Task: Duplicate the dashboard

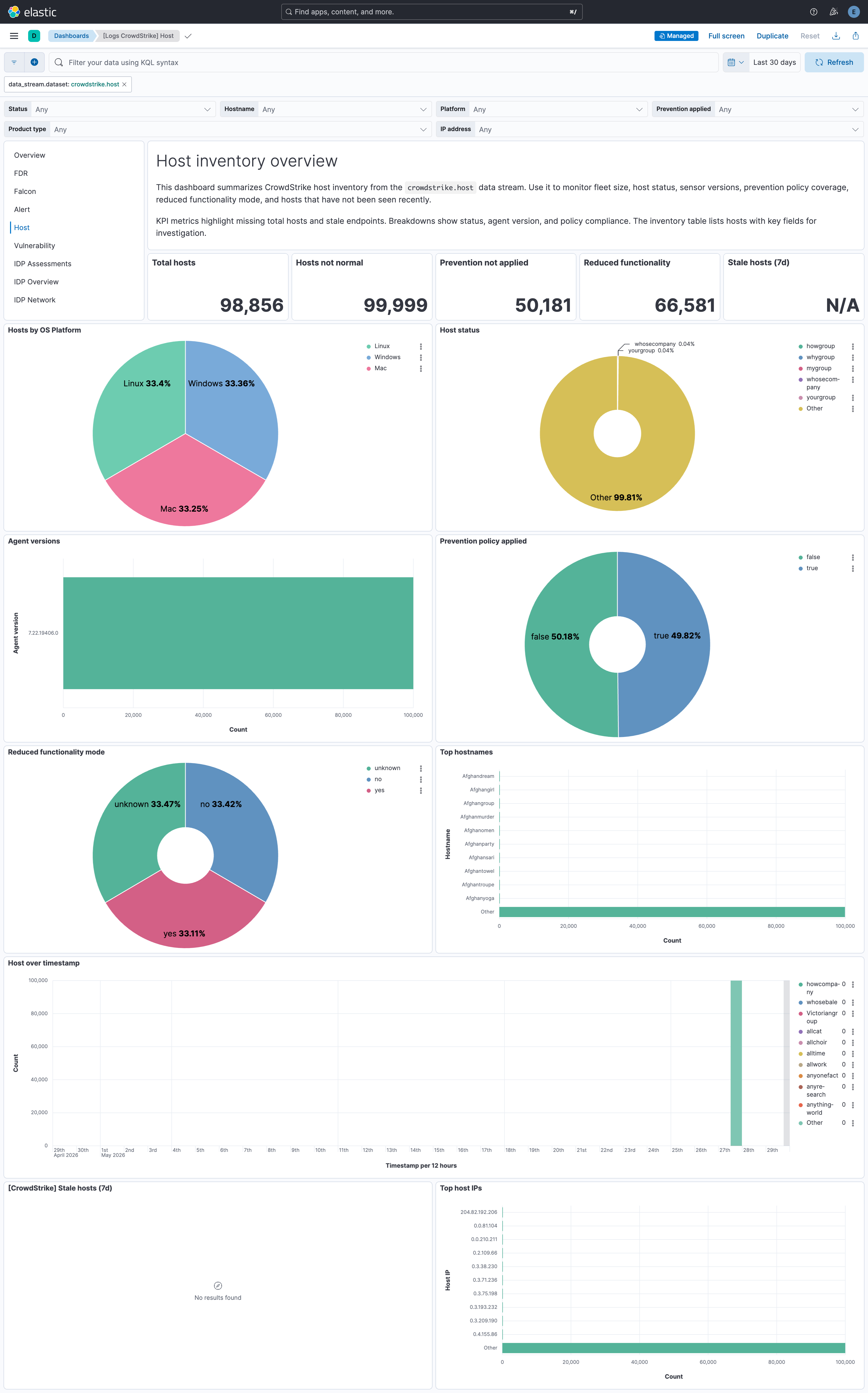Action: pyautogui.click(x=772, y=36)
